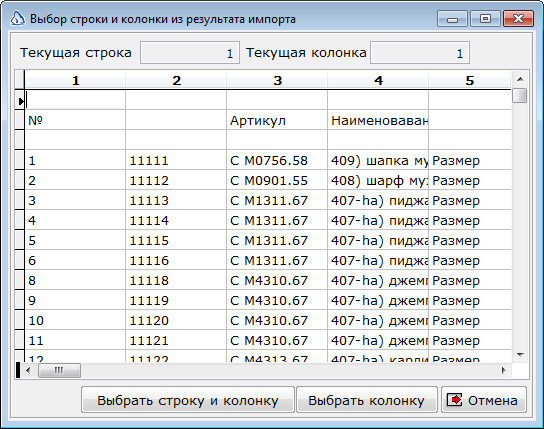
Task: Click the Артикул cell
Action: click(277, 120)
